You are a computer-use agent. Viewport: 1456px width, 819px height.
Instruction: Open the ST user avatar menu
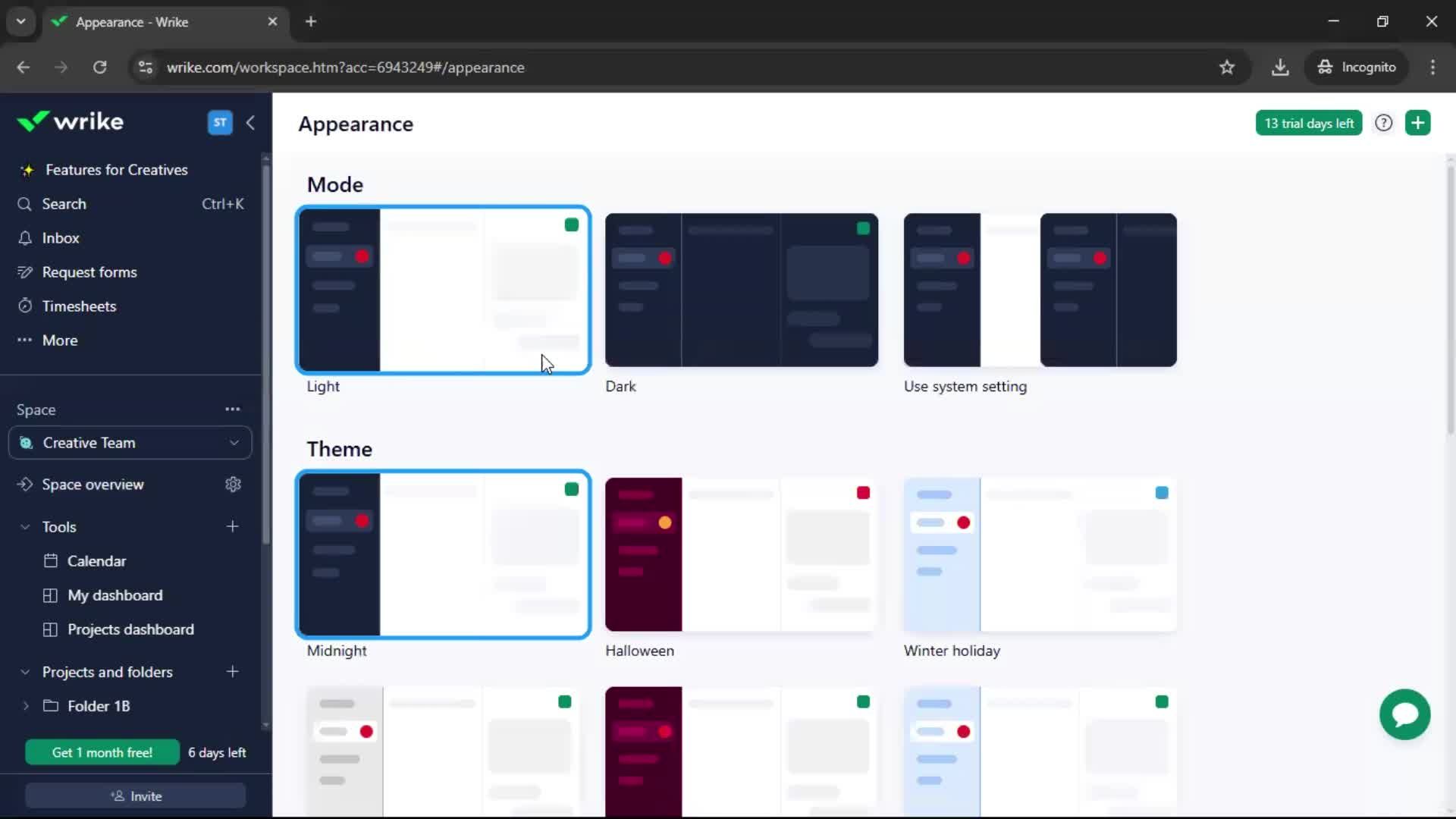click(220, 122)
